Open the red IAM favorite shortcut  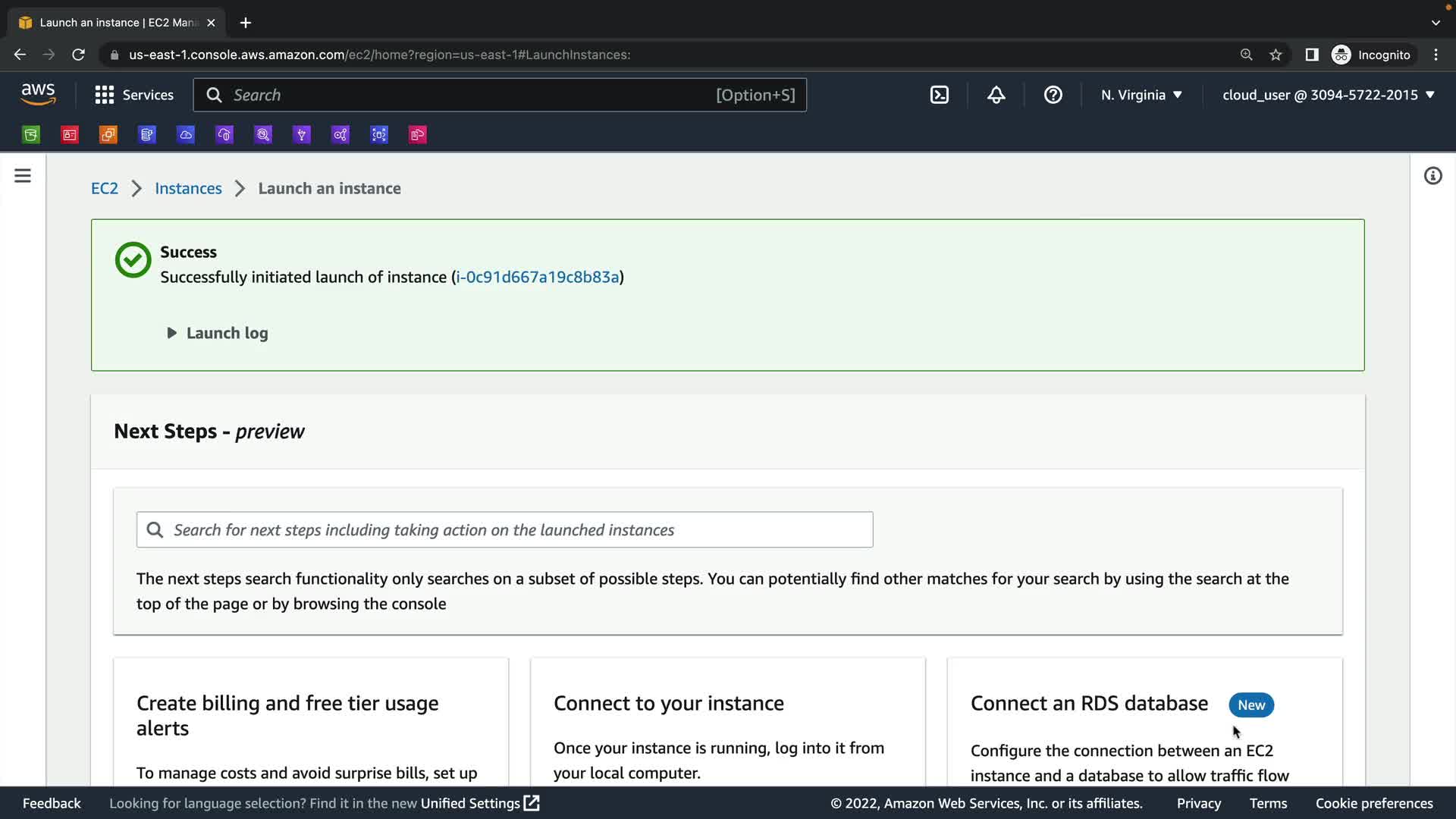70,135
